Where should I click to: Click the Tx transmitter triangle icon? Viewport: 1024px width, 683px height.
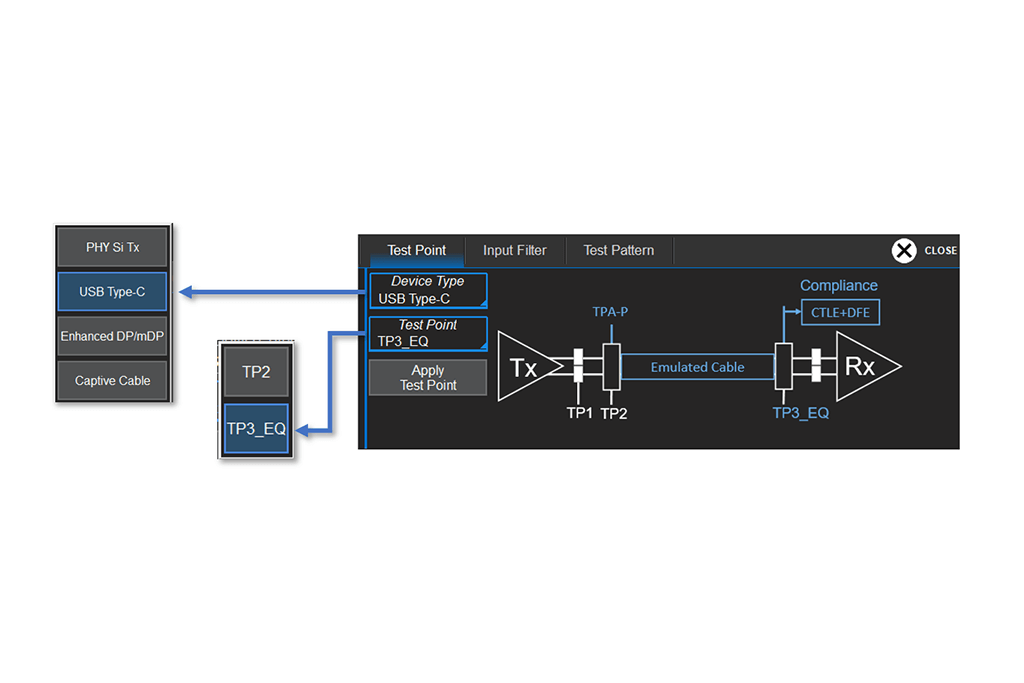(523, 368)
